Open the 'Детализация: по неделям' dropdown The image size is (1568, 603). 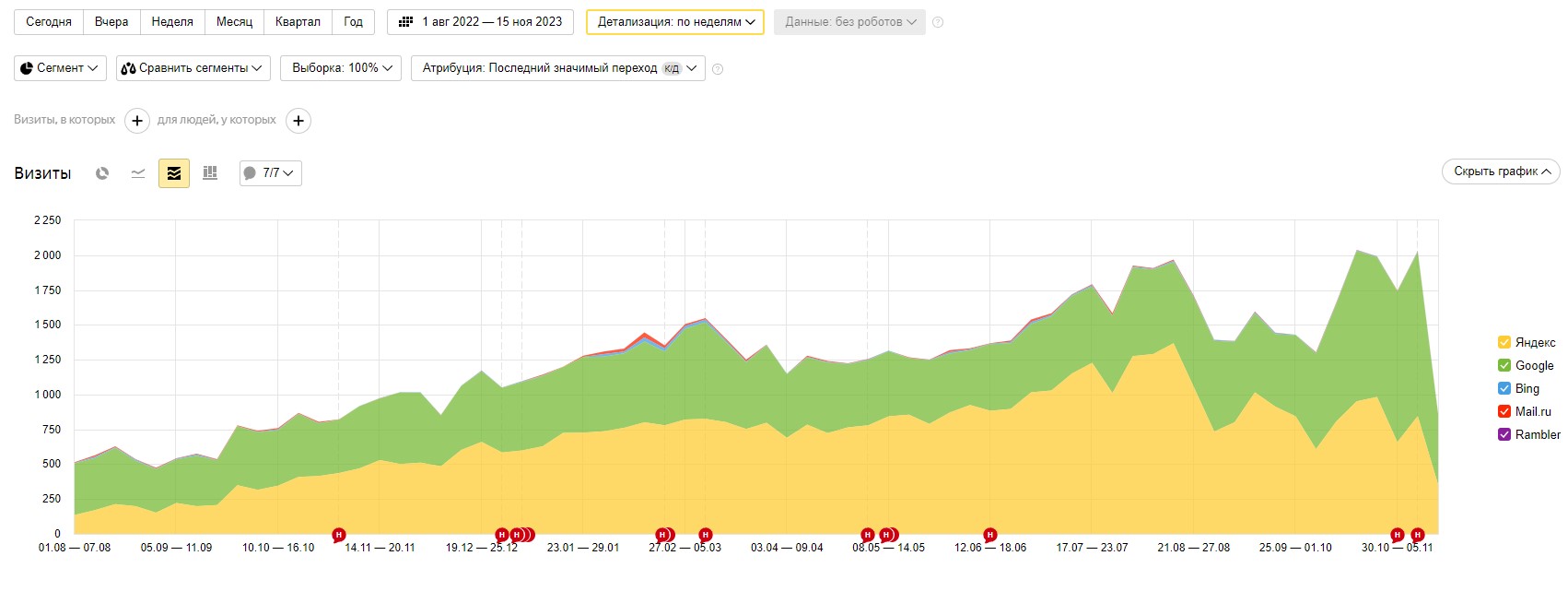point(675,22)
